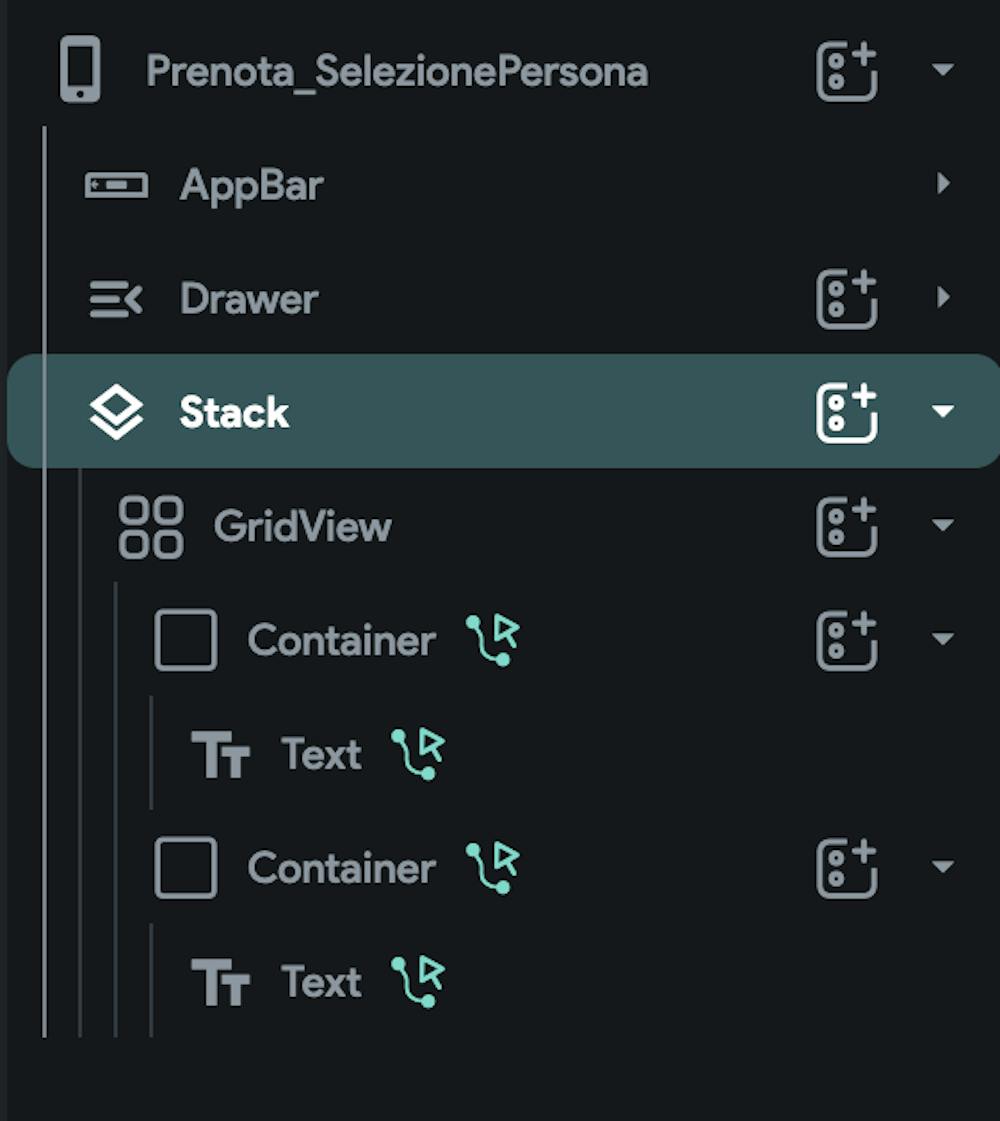Click the add-widget icon on Prenota_SelezionePersona row

click(x=846, y=71)
